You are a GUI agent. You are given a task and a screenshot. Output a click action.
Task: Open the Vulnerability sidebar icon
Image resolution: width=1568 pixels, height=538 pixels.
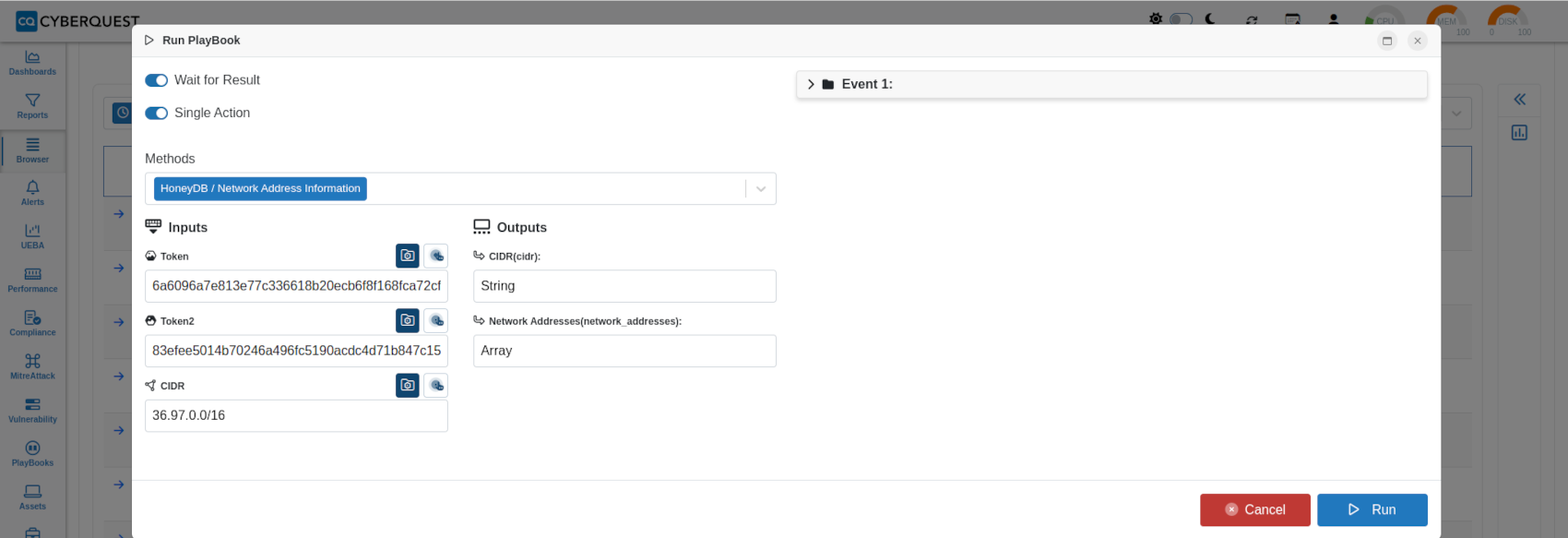(32, 410)
